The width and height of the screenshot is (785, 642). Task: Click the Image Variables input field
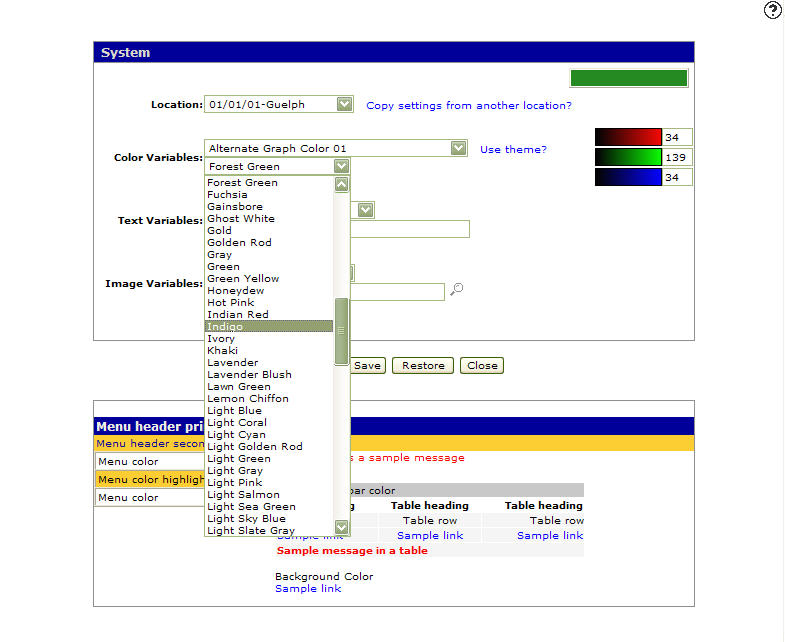(397, 292)
